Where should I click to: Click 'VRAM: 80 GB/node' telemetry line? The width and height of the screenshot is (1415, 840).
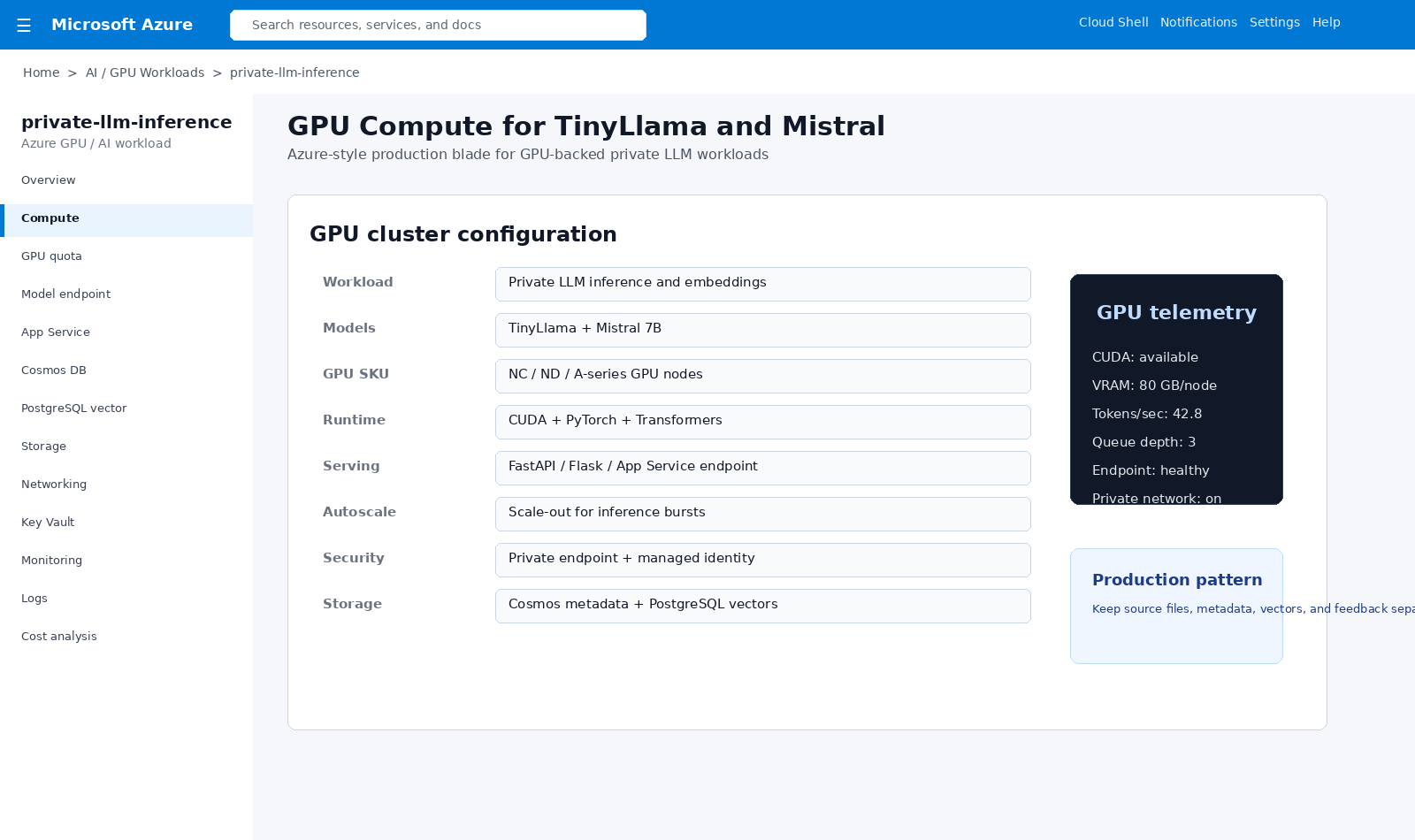1154,386
